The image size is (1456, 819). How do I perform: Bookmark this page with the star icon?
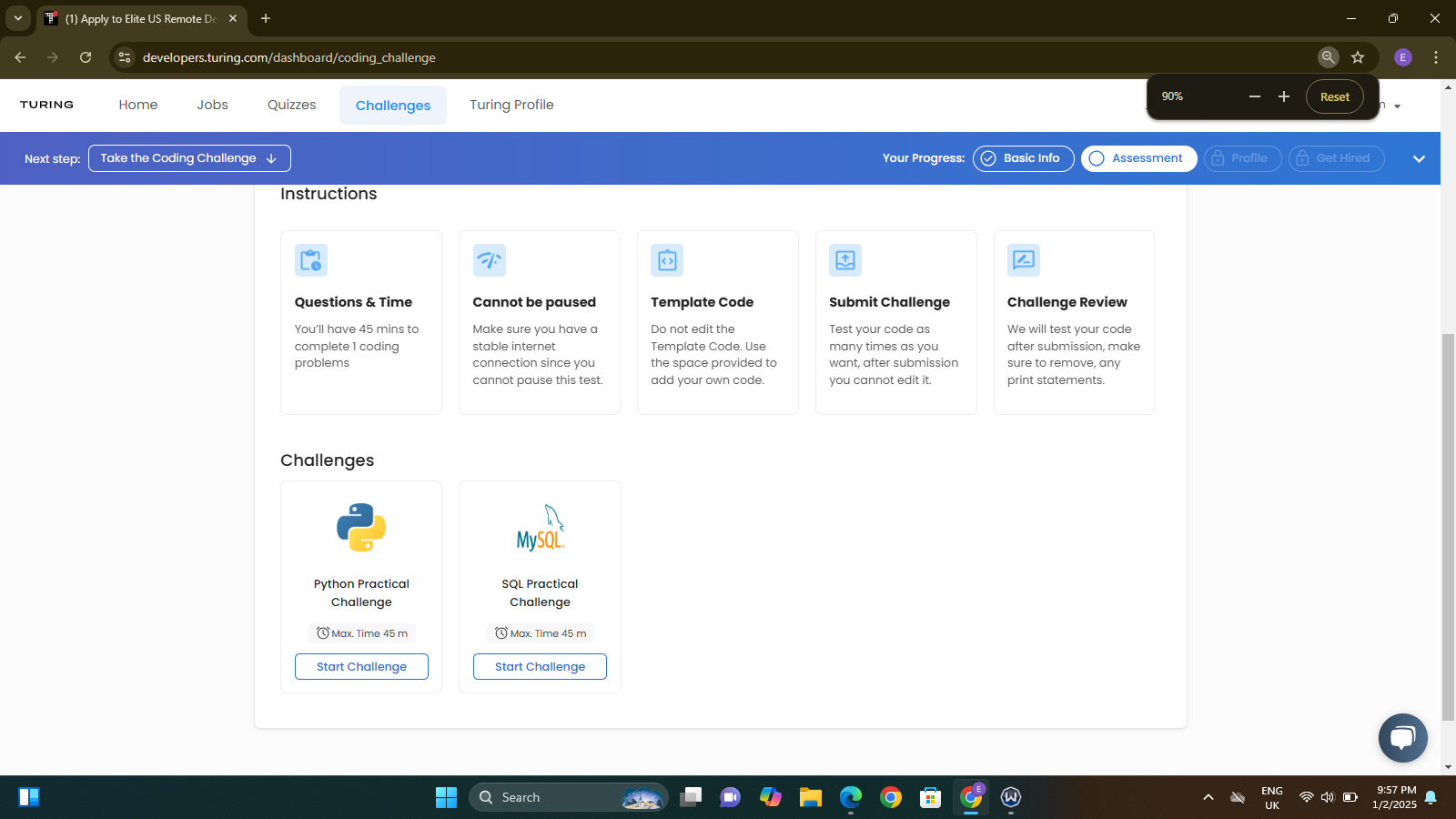pos(1358,57)
